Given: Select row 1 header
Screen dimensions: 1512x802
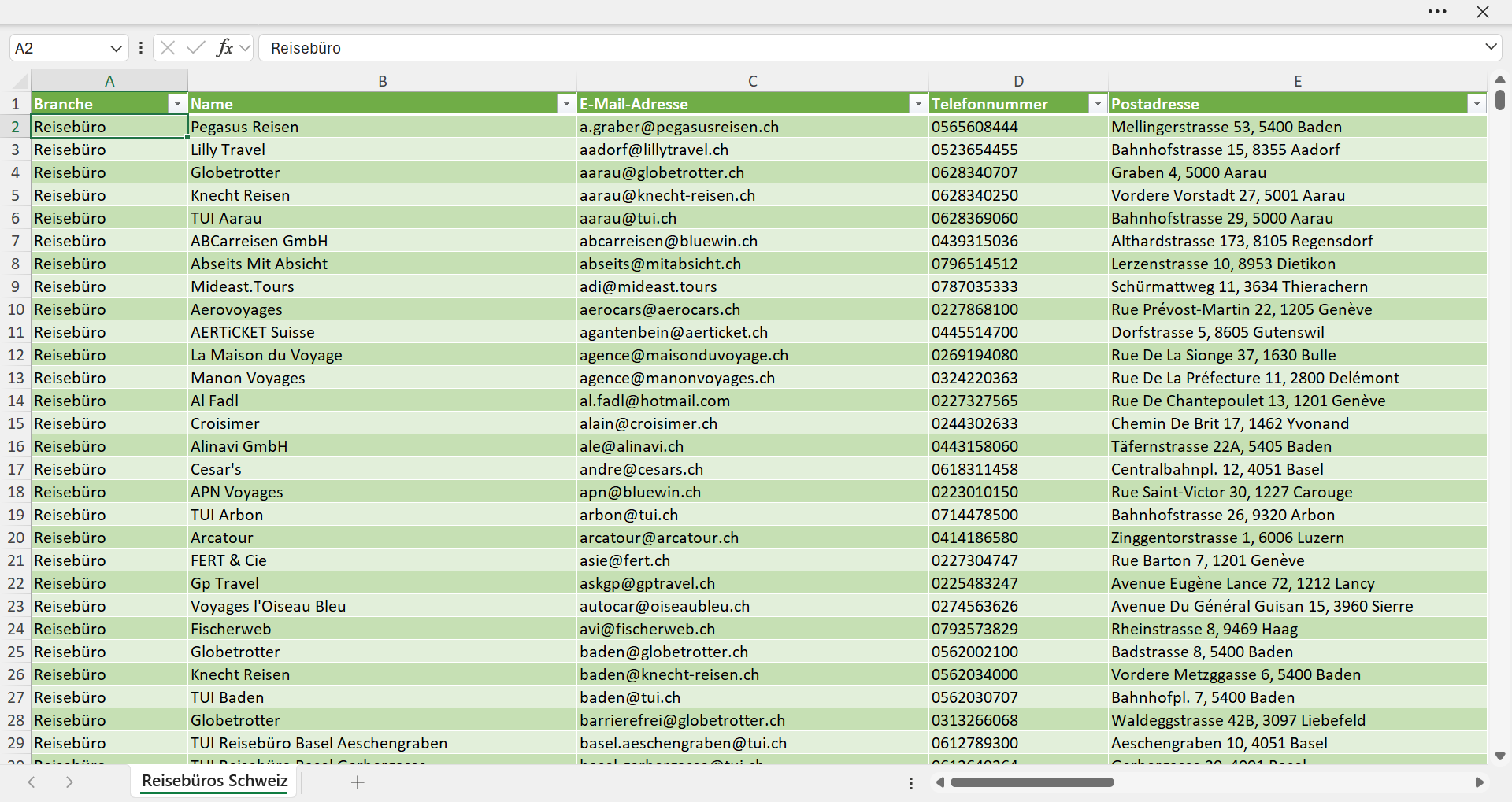Looking at the screenshot, I should (x=15, y=104).
